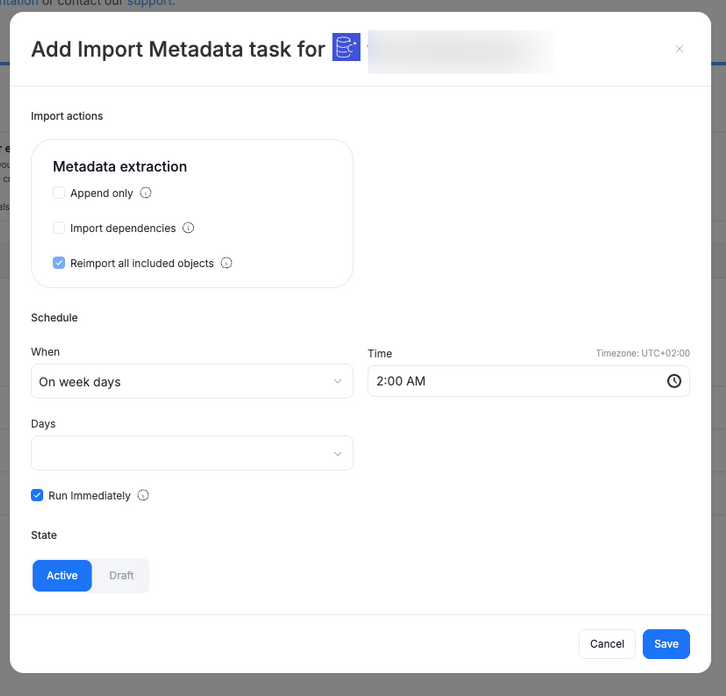The height and width of the screenshot is (696, 726).
Task: Select the Active state
Action: tap(62, 576)
